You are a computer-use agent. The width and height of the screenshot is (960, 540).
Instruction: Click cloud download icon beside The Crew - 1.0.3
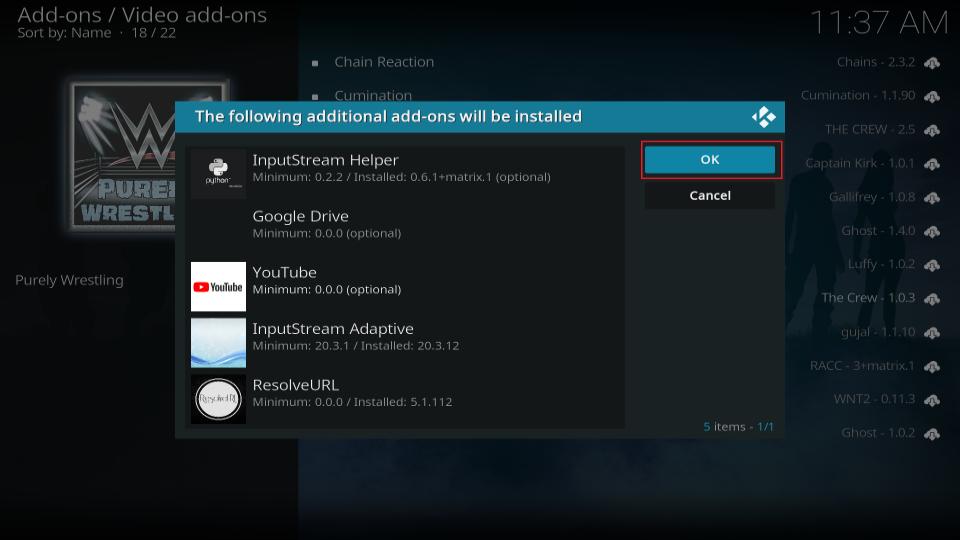point(932,298)
